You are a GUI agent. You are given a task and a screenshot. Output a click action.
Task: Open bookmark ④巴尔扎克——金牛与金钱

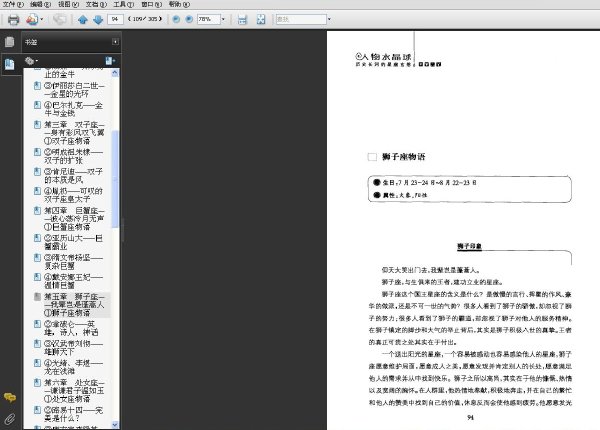point(73,109)
